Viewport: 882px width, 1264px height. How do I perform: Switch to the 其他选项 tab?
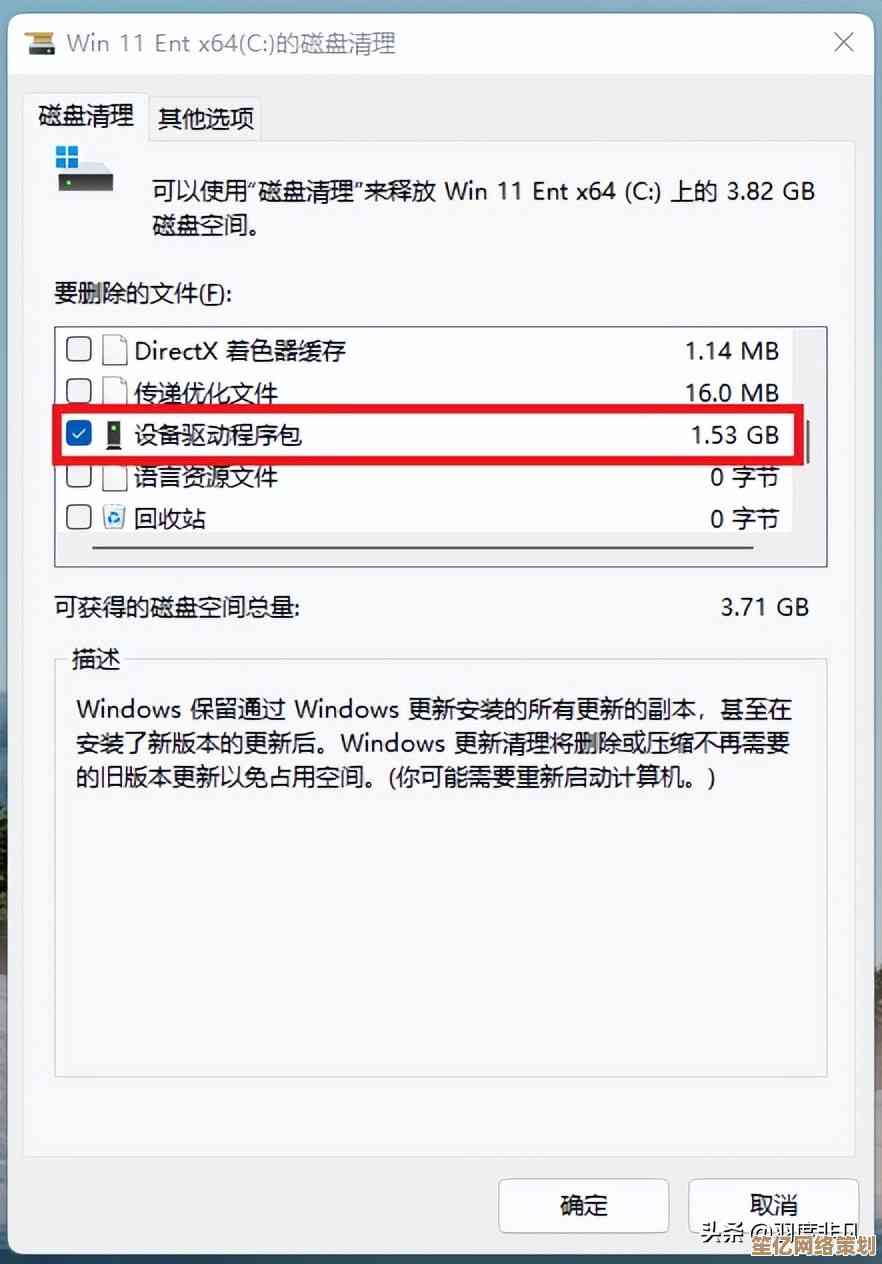206,118
